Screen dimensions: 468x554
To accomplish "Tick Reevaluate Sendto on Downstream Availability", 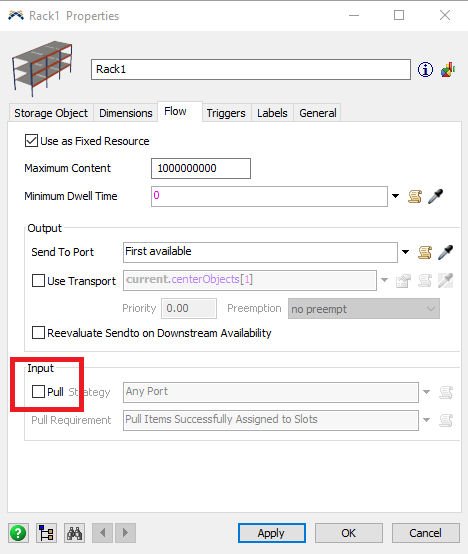I will (38, 332).
